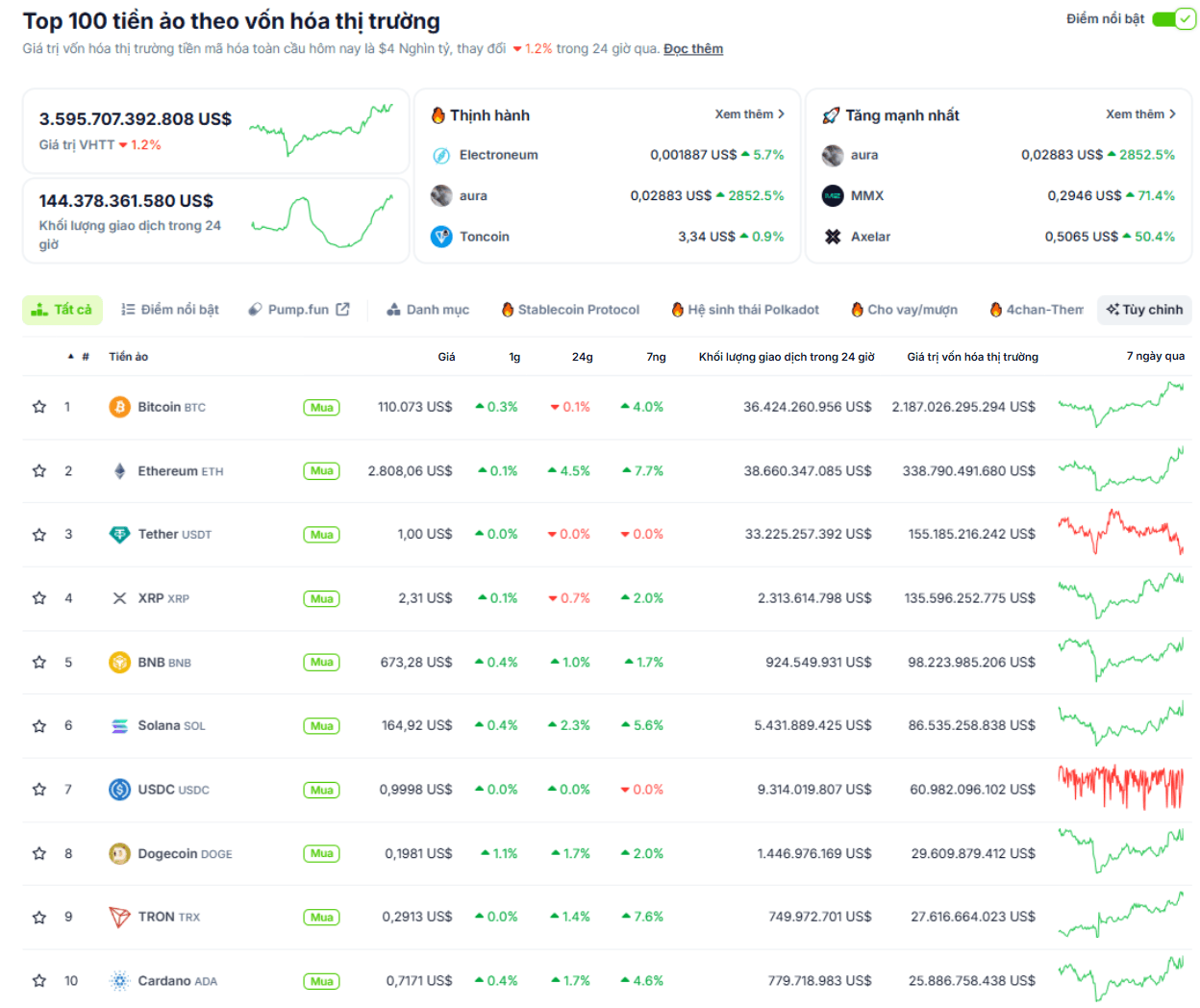Click the MMX coin icon

(x=833, y=195)
